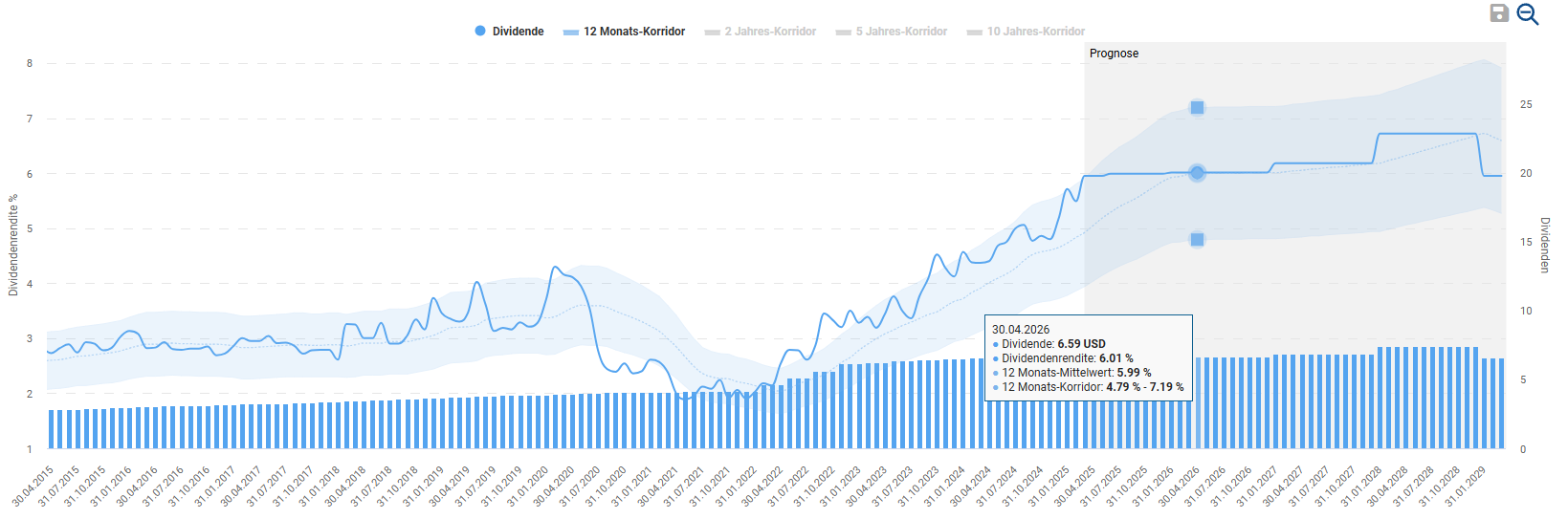Click the 12 Monats-Korridor legend color marker
The width and height of the screenshot is (1568, 519).
coord(571,32)
